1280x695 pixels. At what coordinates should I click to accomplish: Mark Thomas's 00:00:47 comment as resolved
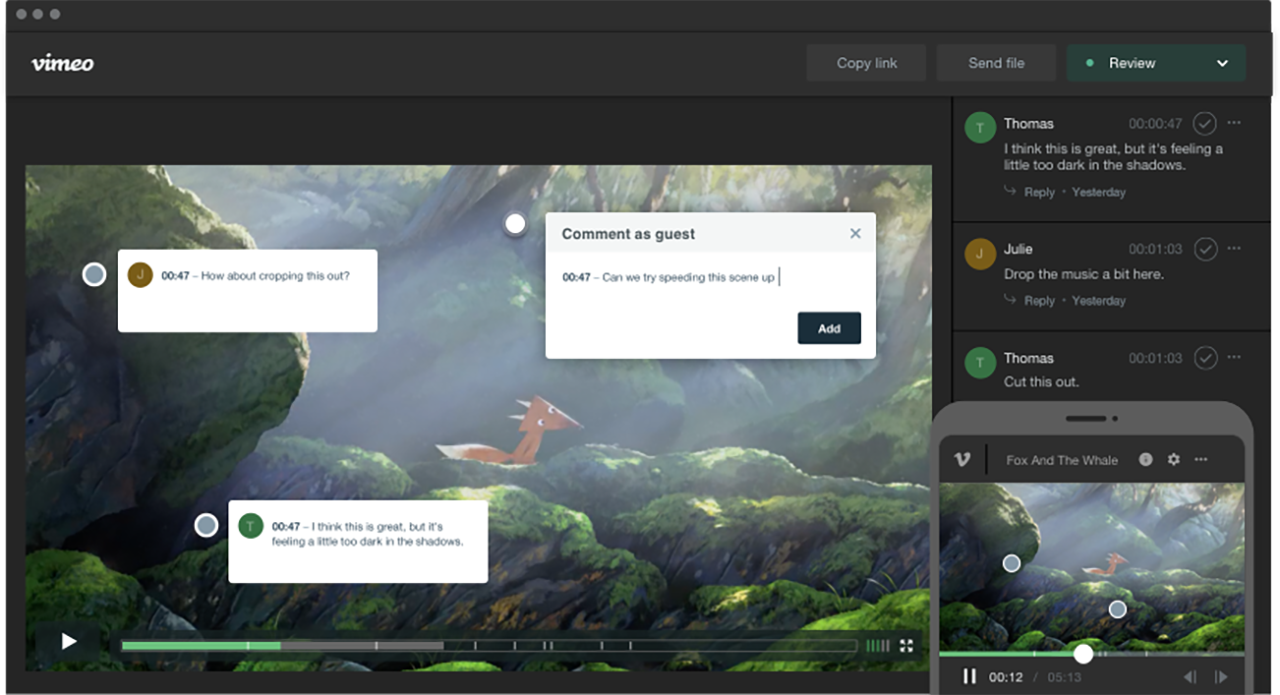pos(1205,123)
